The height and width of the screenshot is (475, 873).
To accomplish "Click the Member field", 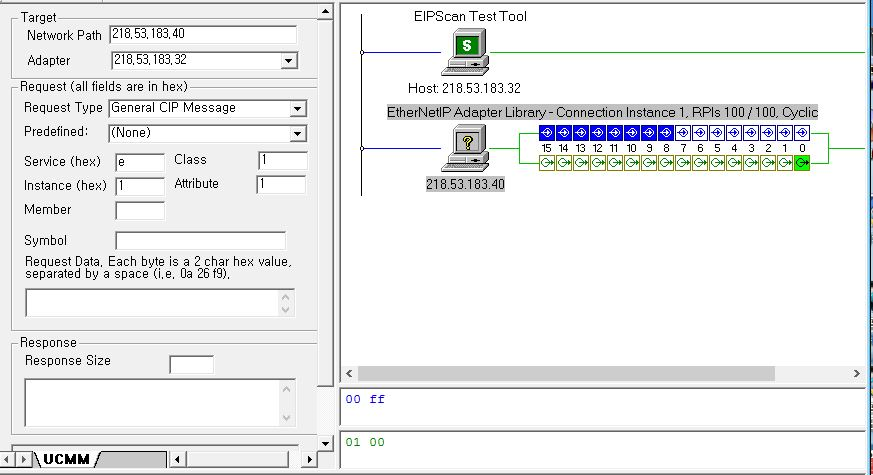I will [140, 210].
